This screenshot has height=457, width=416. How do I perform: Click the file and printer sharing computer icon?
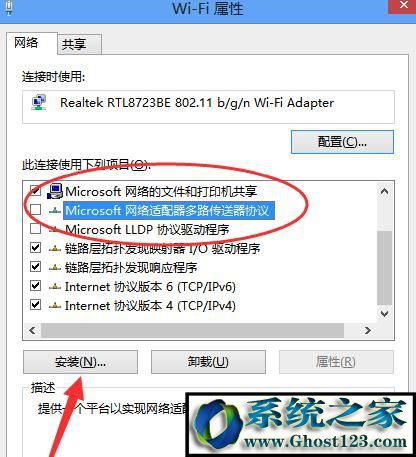[55, 191]
